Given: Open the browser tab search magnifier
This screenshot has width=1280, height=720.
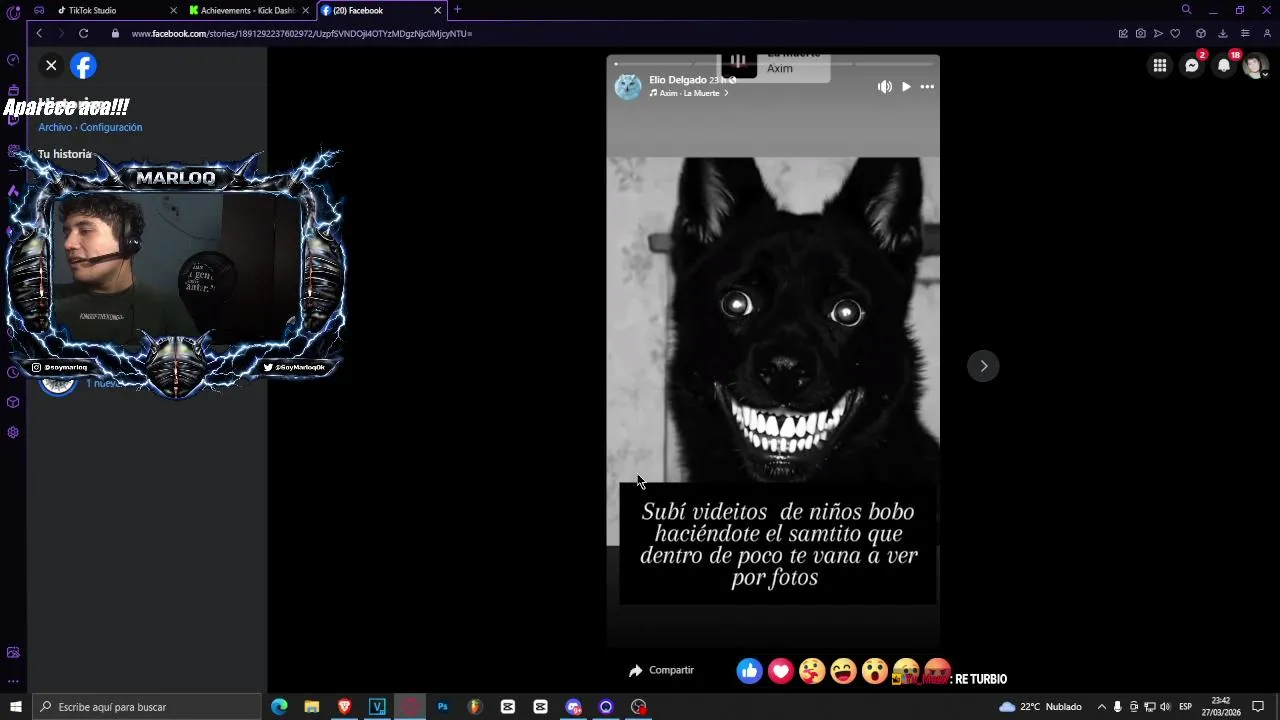Looking at the screenshot, I should [x=1187, y=10].
